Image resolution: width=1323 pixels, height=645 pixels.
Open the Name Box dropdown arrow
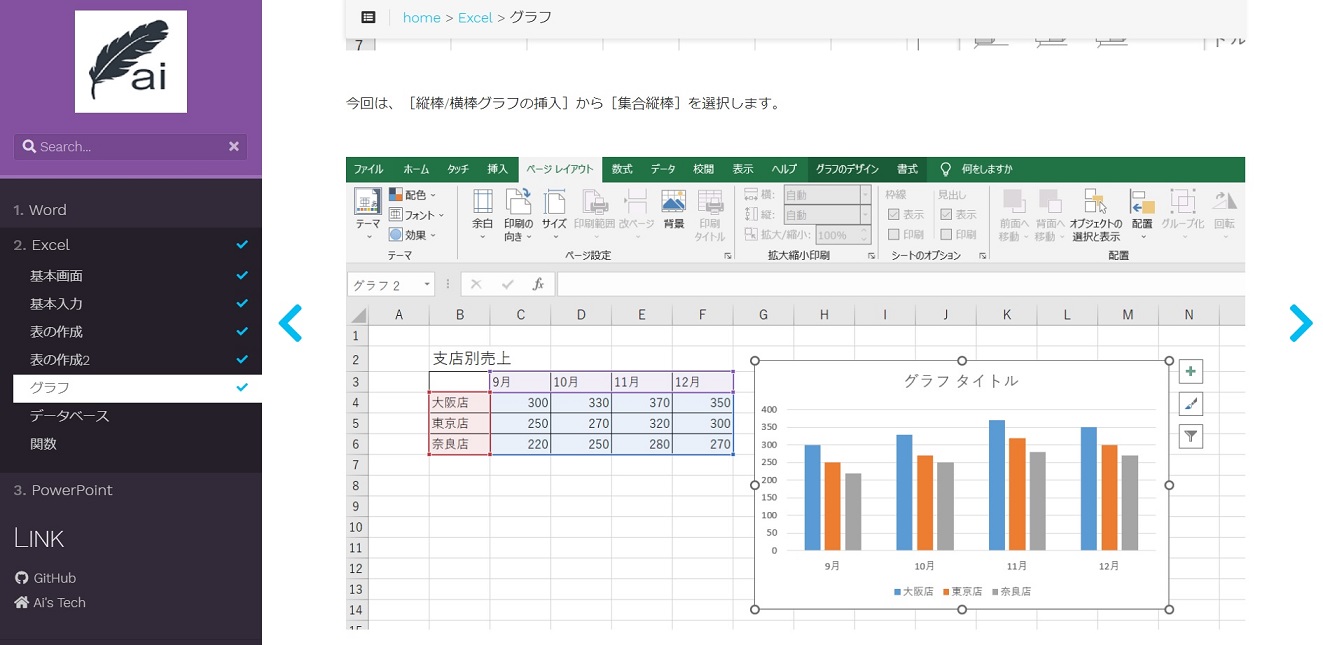(427, 285)
